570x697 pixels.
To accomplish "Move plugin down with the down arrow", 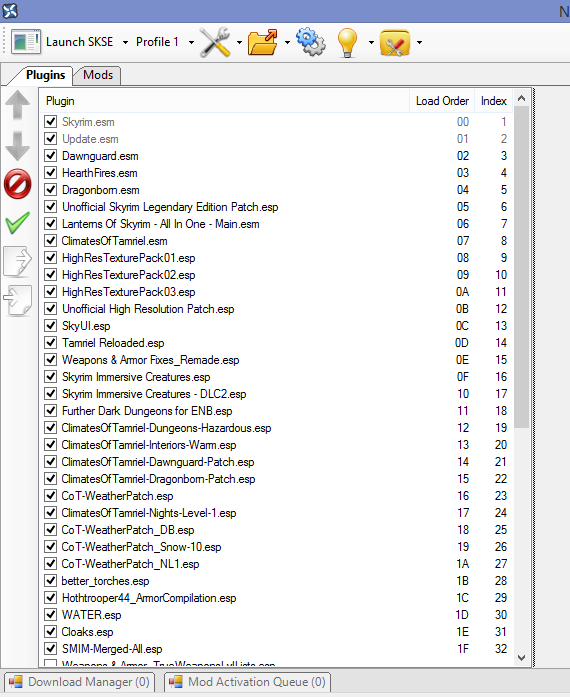I will tap(18, 146).
